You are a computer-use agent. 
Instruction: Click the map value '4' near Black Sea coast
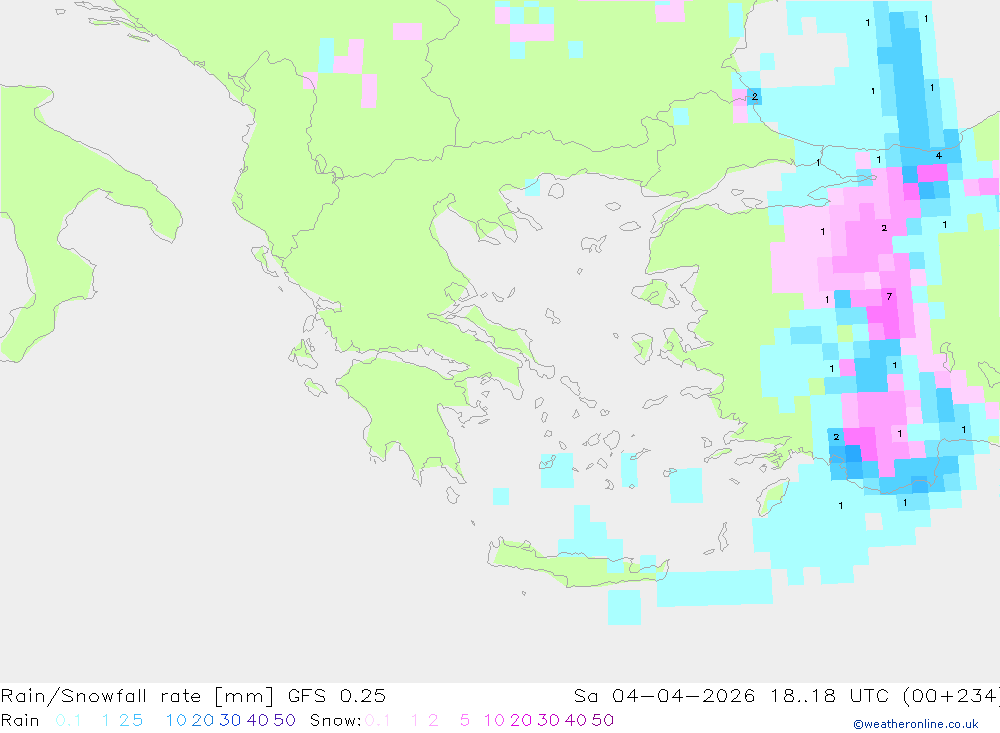(x=938, y=155)
